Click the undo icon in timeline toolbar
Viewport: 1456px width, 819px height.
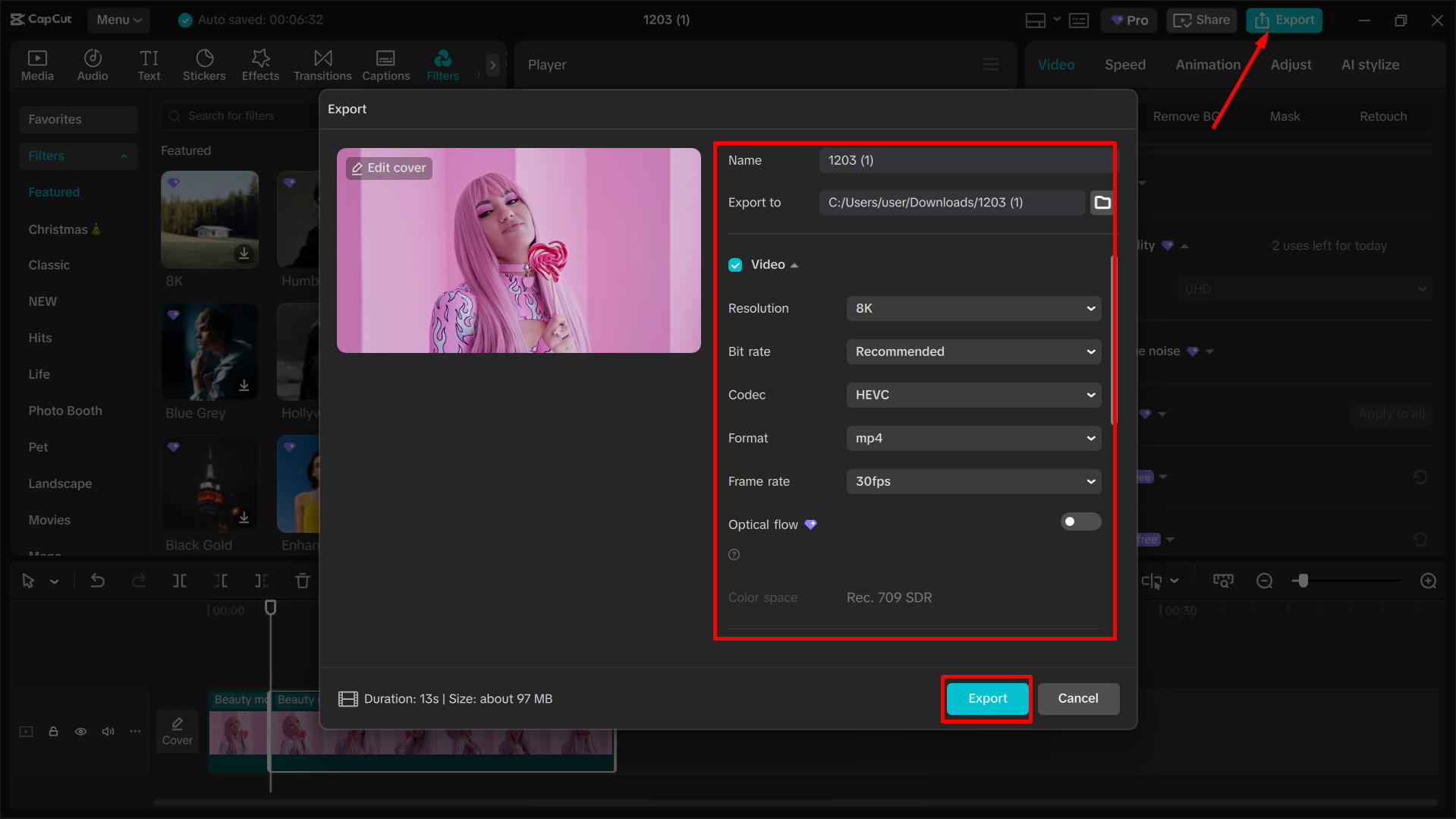point(97,580)
